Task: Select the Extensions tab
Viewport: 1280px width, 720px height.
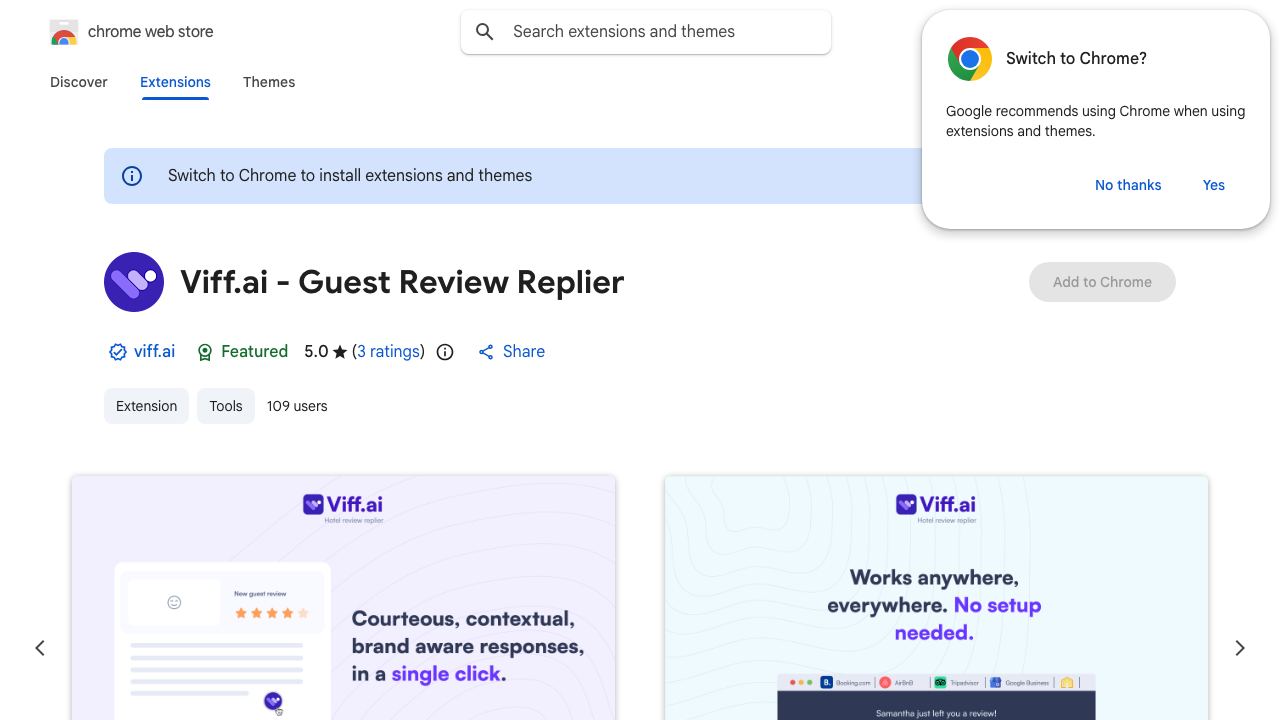Action: click(175, 82)
